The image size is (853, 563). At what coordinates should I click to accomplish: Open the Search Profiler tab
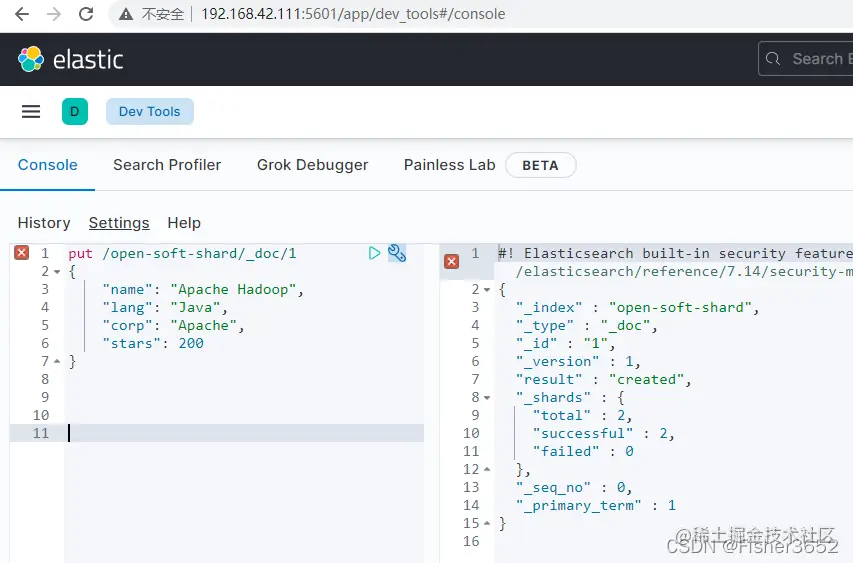coord(167,165)
